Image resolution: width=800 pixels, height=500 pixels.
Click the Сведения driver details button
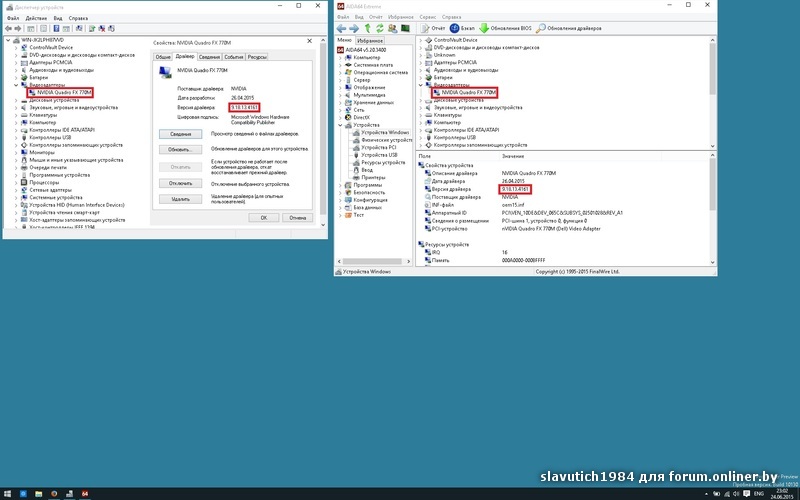click(x=180, y=134)
